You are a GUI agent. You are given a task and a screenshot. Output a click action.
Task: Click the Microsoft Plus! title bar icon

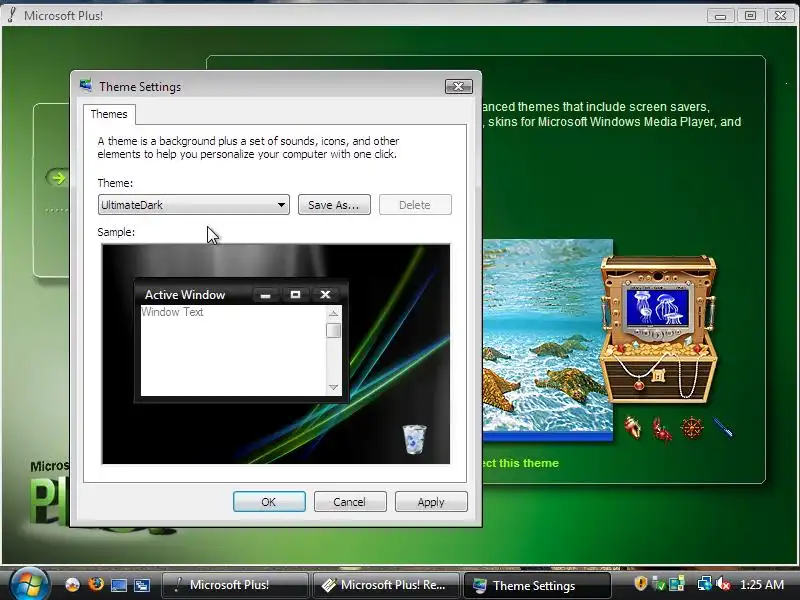(11, 15)
